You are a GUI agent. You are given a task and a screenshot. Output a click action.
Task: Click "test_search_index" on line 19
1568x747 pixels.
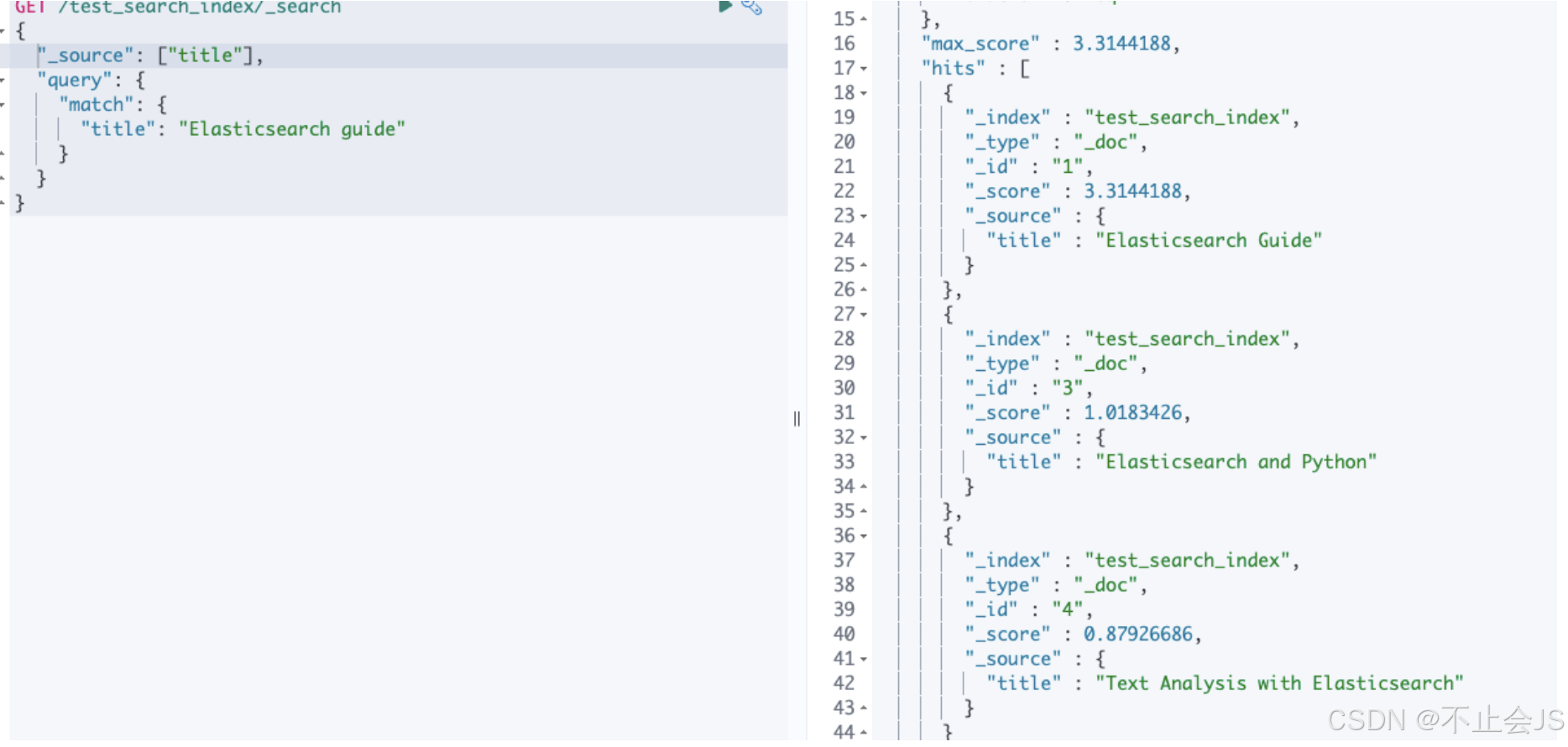pos(1187,118)
